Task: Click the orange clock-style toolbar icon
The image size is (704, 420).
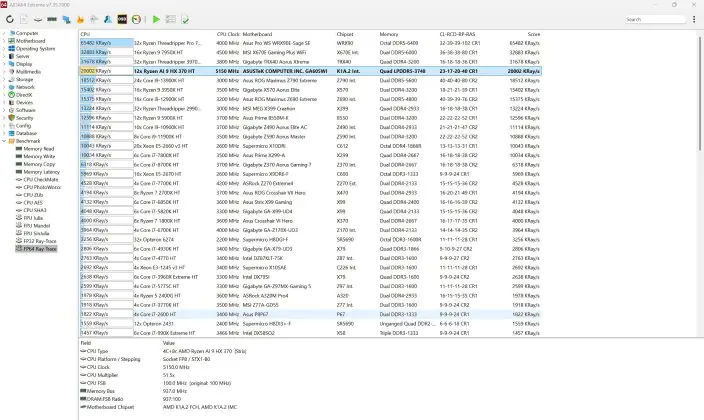Action: pyautogui.click(x=136, y=19)
